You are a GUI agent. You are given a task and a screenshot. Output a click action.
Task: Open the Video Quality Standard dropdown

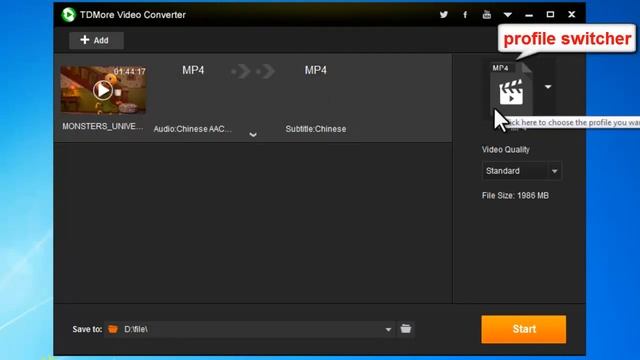coord(521,171)
